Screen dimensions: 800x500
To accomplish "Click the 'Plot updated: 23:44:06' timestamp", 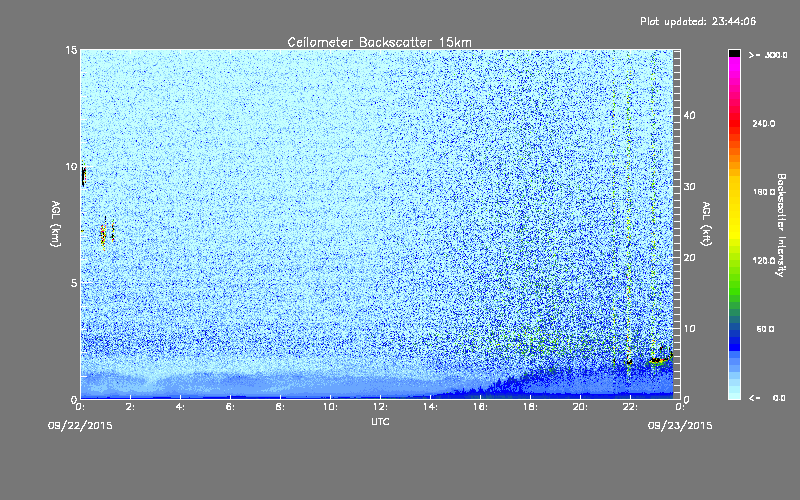I will [698, 21].
